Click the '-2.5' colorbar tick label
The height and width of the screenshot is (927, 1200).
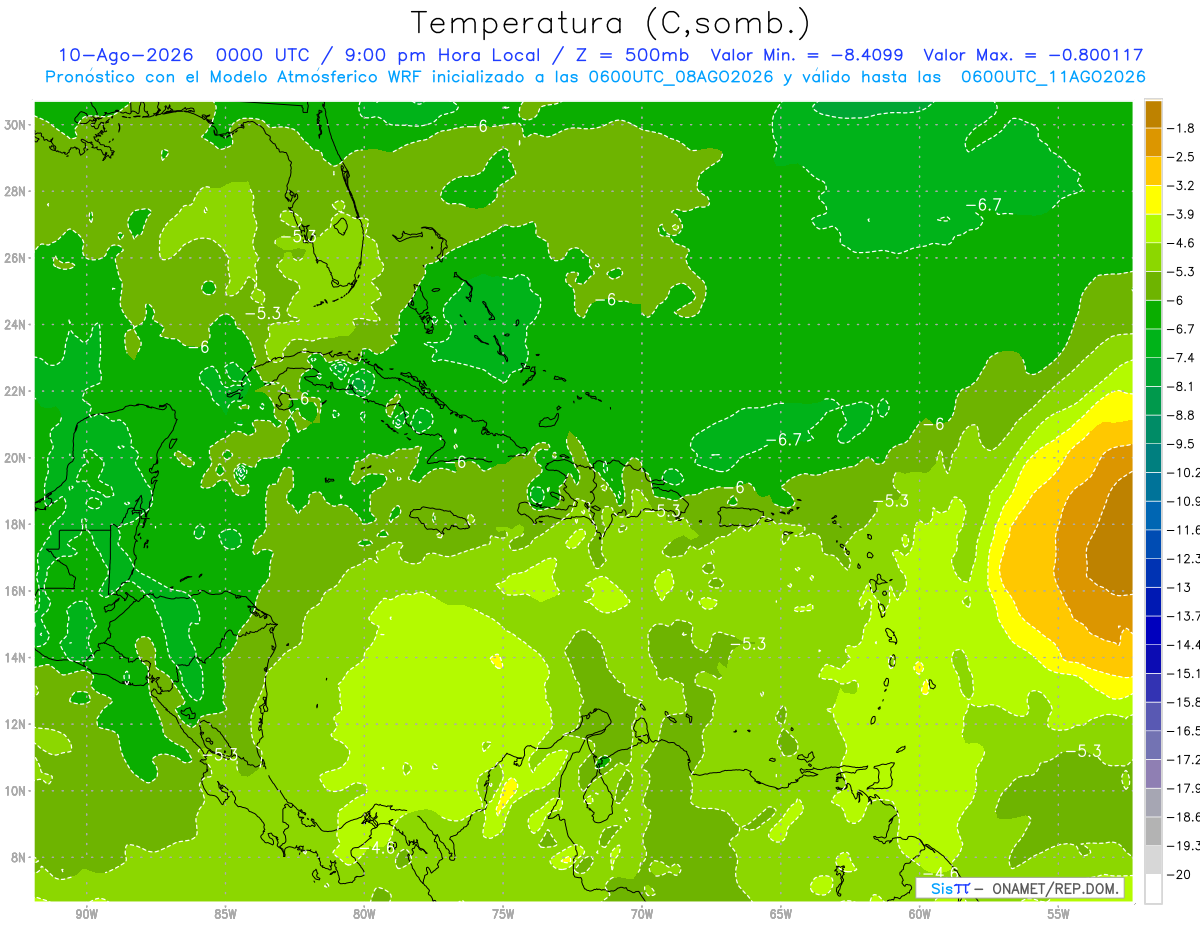coord(1182,157)
